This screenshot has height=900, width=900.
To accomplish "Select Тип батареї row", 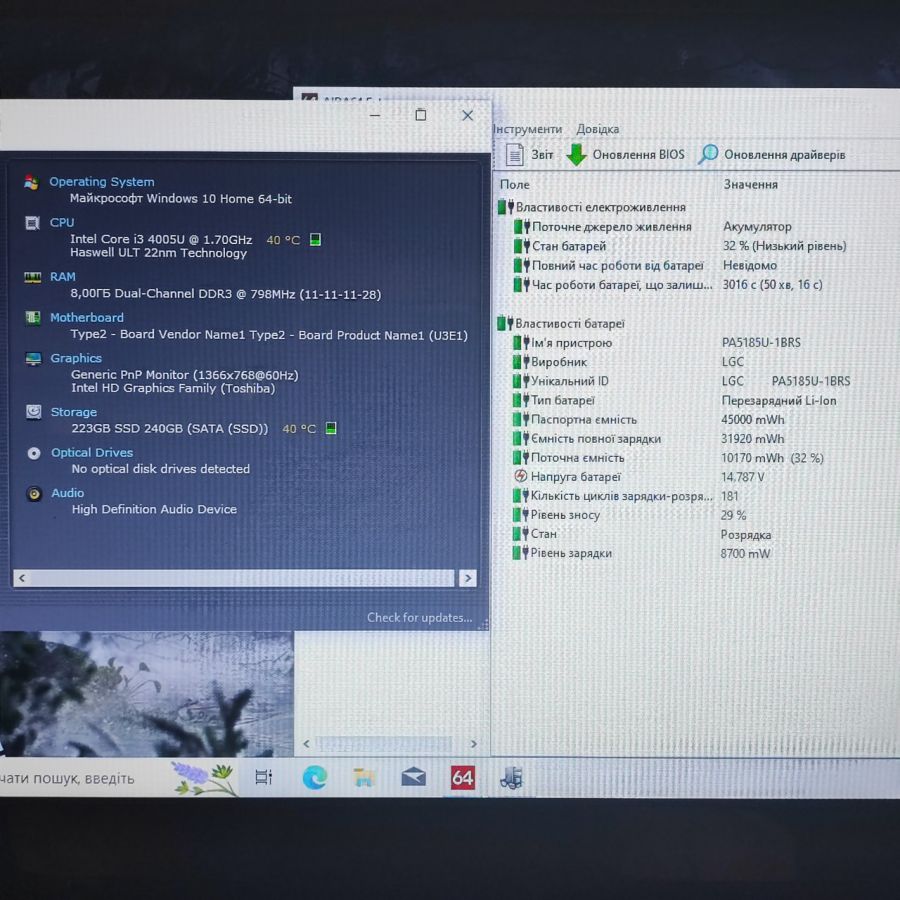I will (x=674, y=401).
